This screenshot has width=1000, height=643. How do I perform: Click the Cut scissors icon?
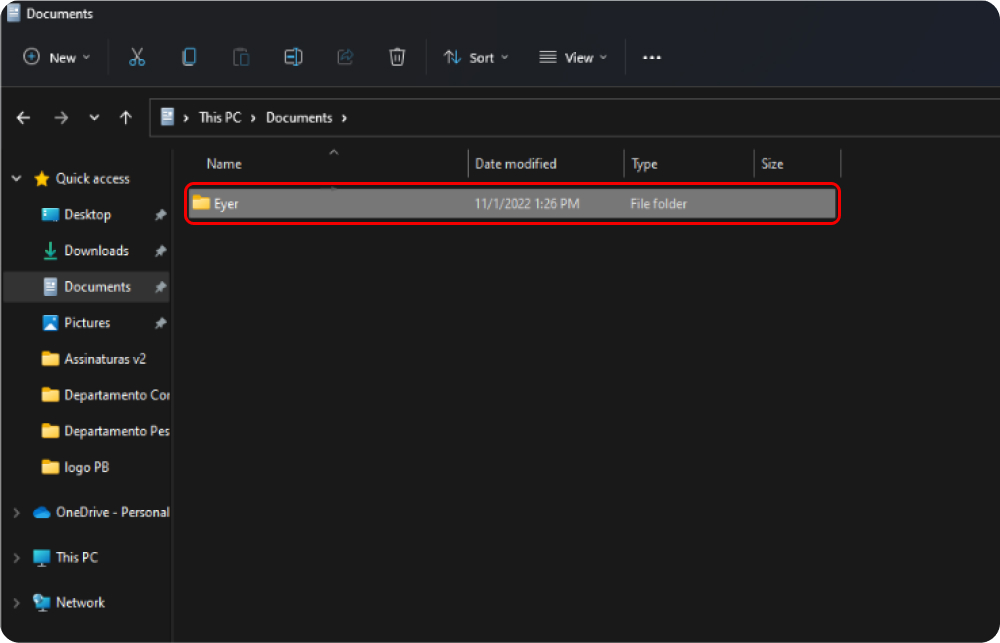137,57
